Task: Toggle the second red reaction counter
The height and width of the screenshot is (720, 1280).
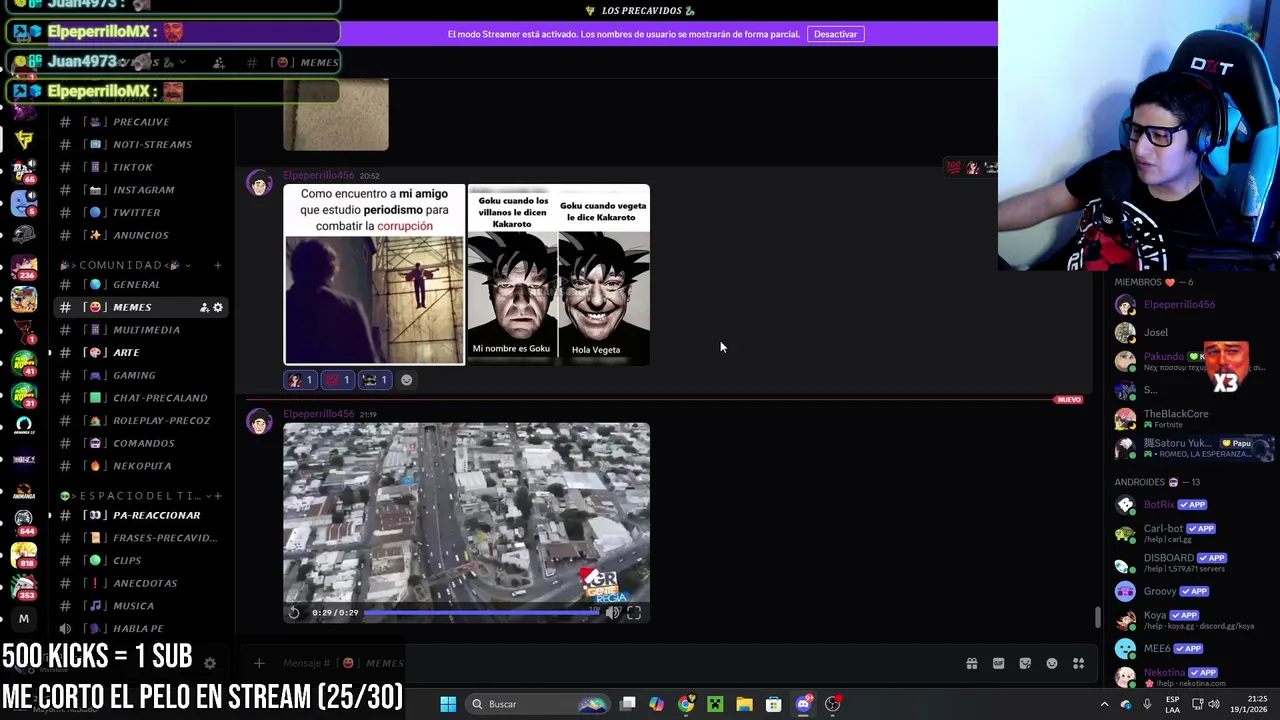Action: tap(337, 380)
